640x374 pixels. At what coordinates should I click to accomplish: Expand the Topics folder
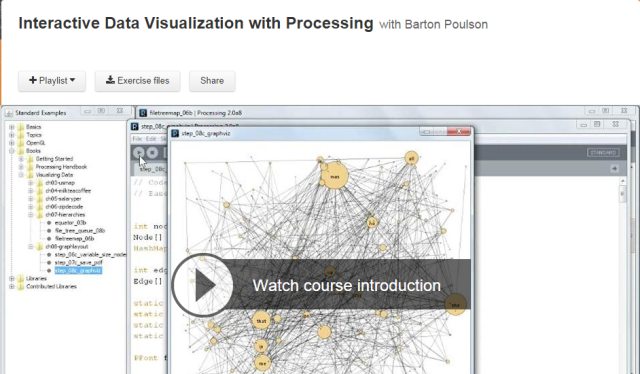click(11, 135)
